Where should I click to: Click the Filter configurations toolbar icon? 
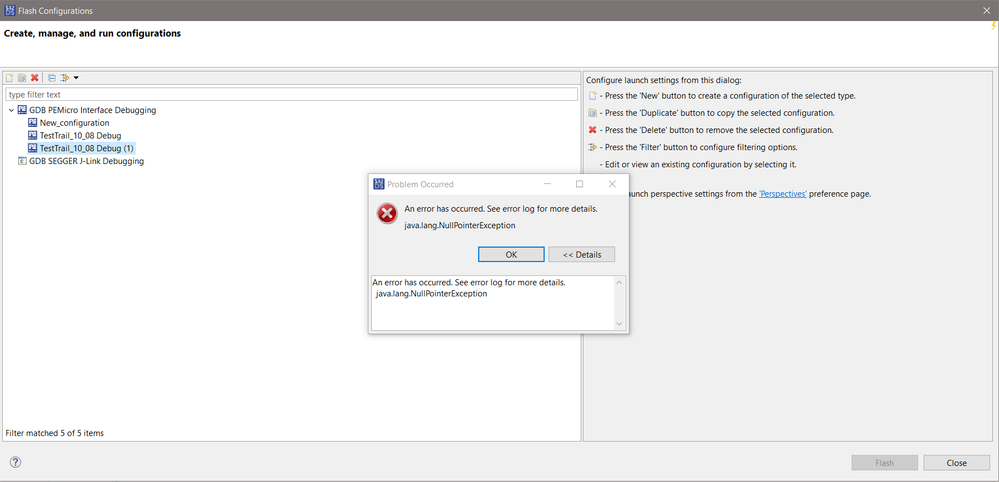pyautogui.click(x=64, y=78)
